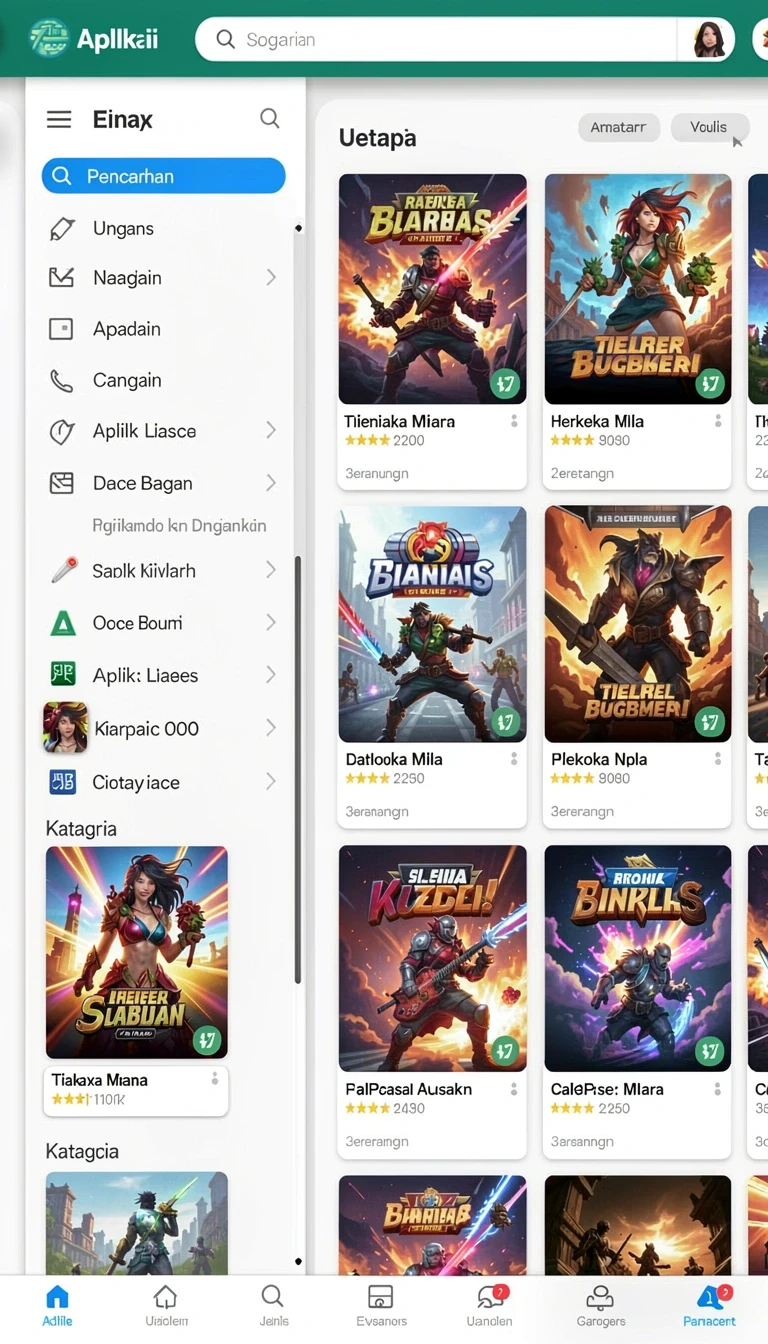This screenshot has width=768, height=1344.
Task: Open the Datlooka Mlla game cover
Action: point(433,624)
